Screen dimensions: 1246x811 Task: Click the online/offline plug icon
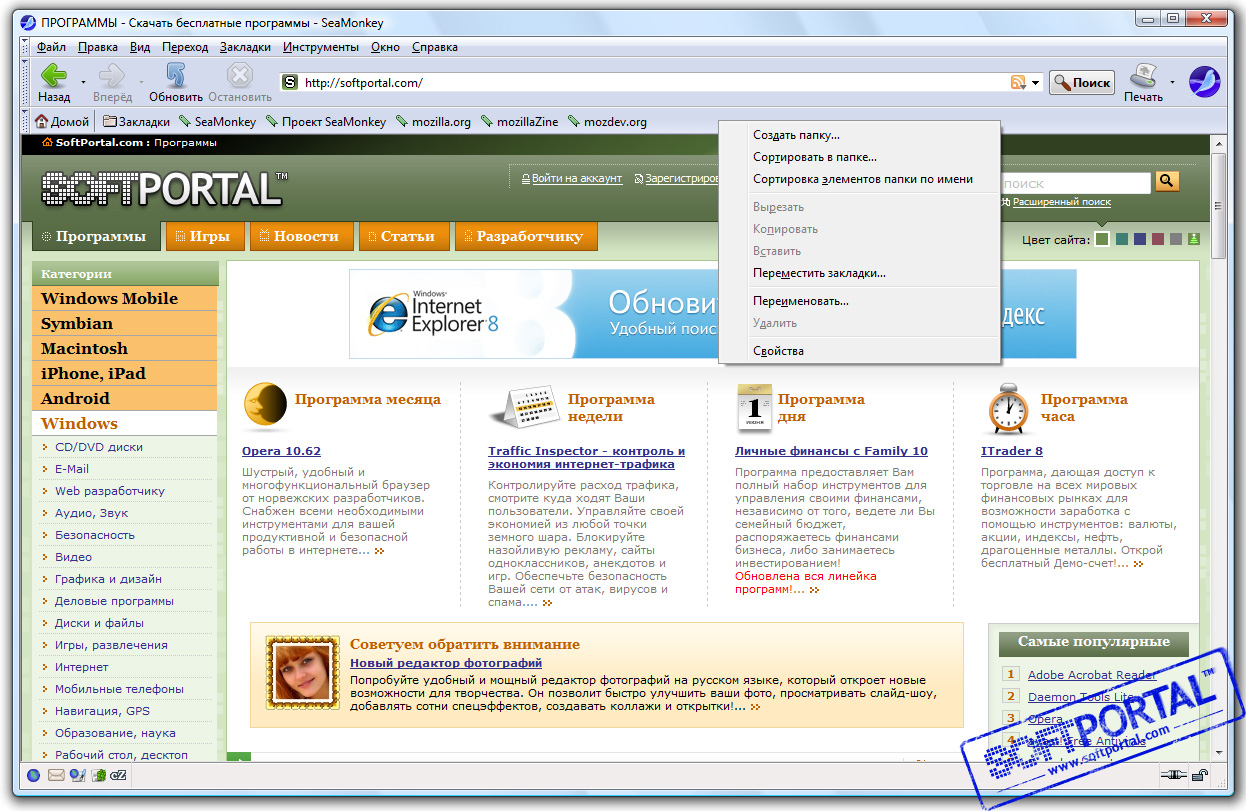(x=1172, y=775)
